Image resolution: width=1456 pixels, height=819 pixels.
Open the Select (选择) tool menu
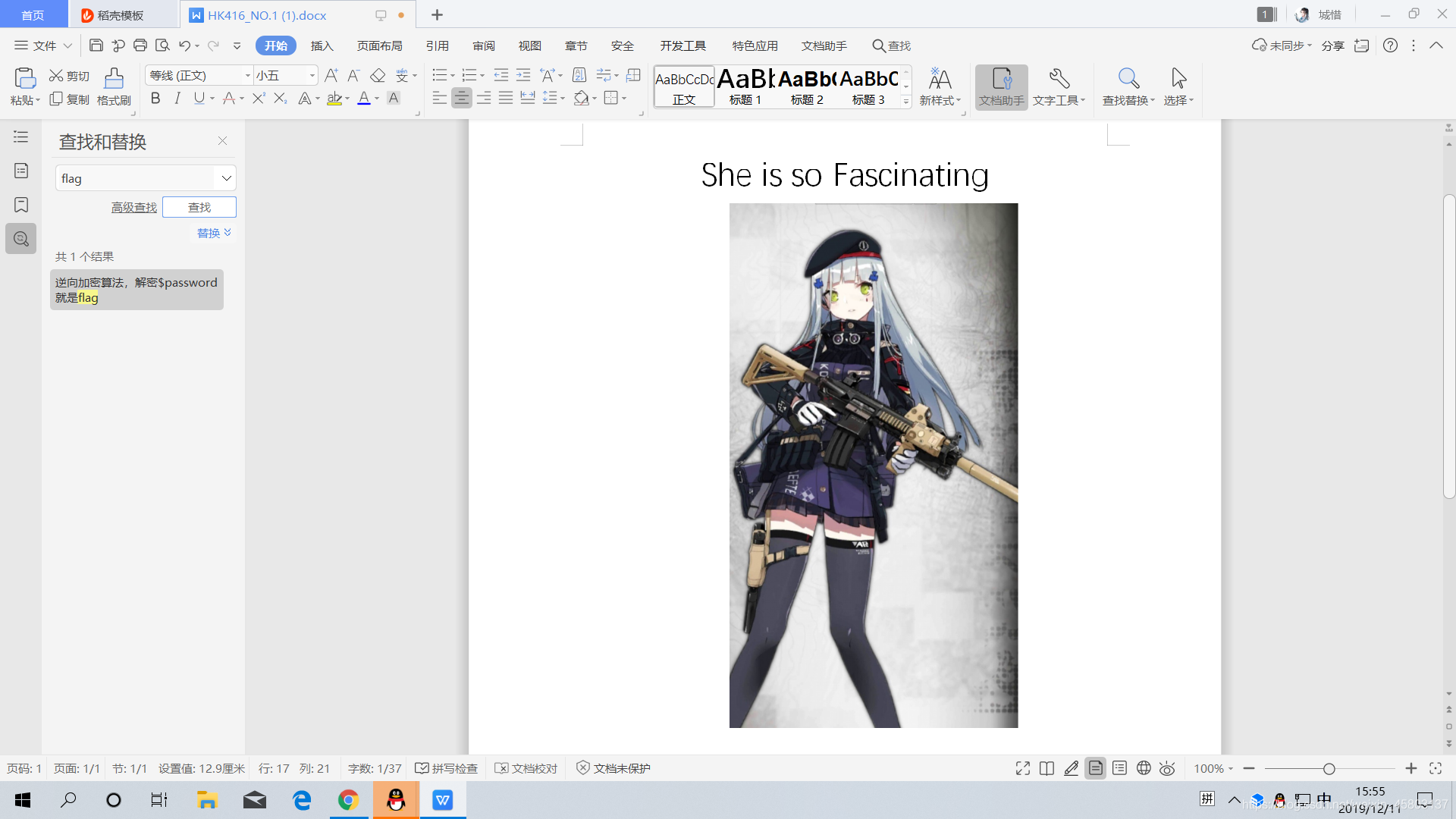[x=1178, y=86]
